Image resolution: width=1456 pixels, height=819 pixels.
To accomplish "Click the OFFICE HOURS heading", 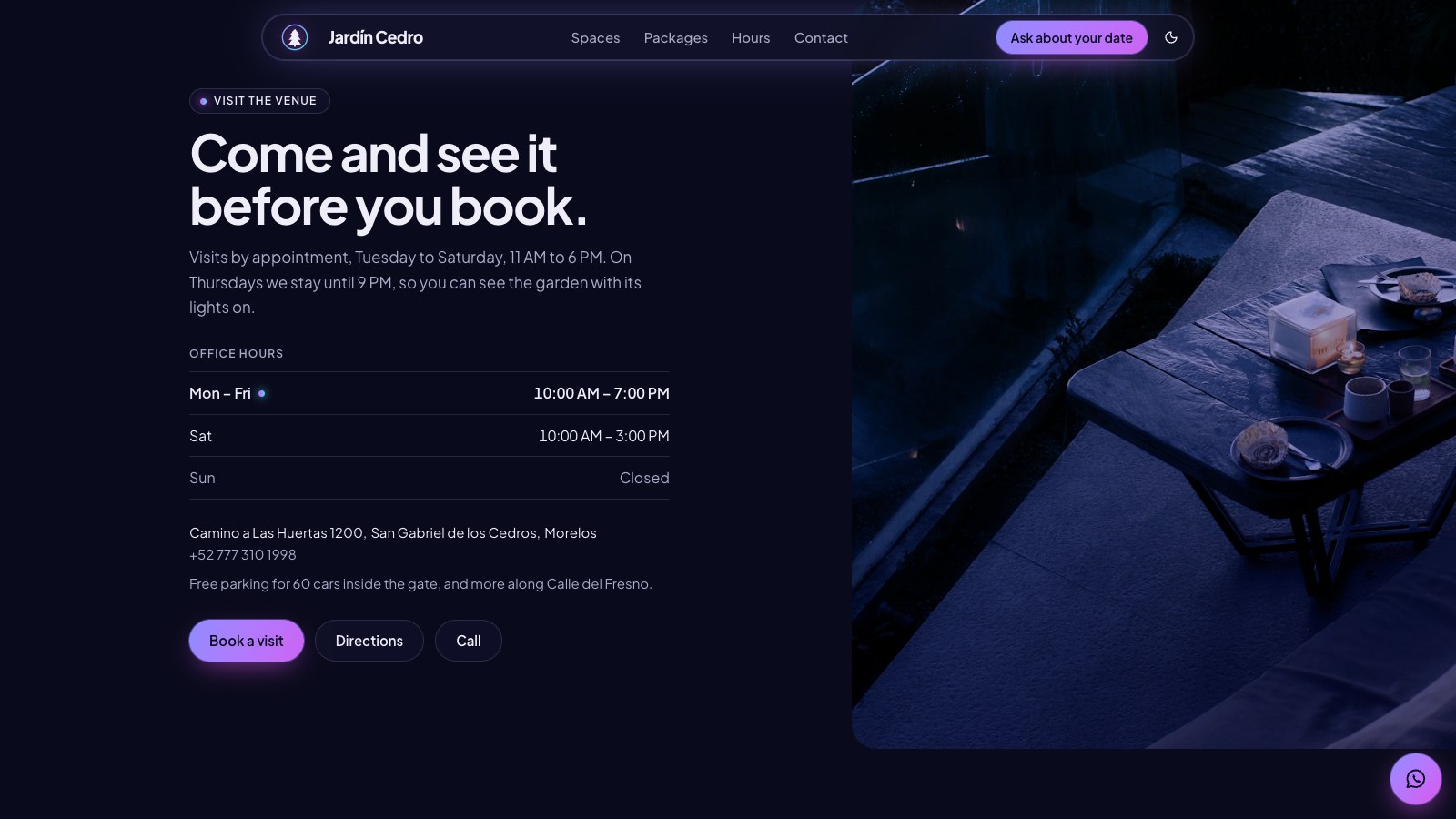I will click(x=236, y=353).
